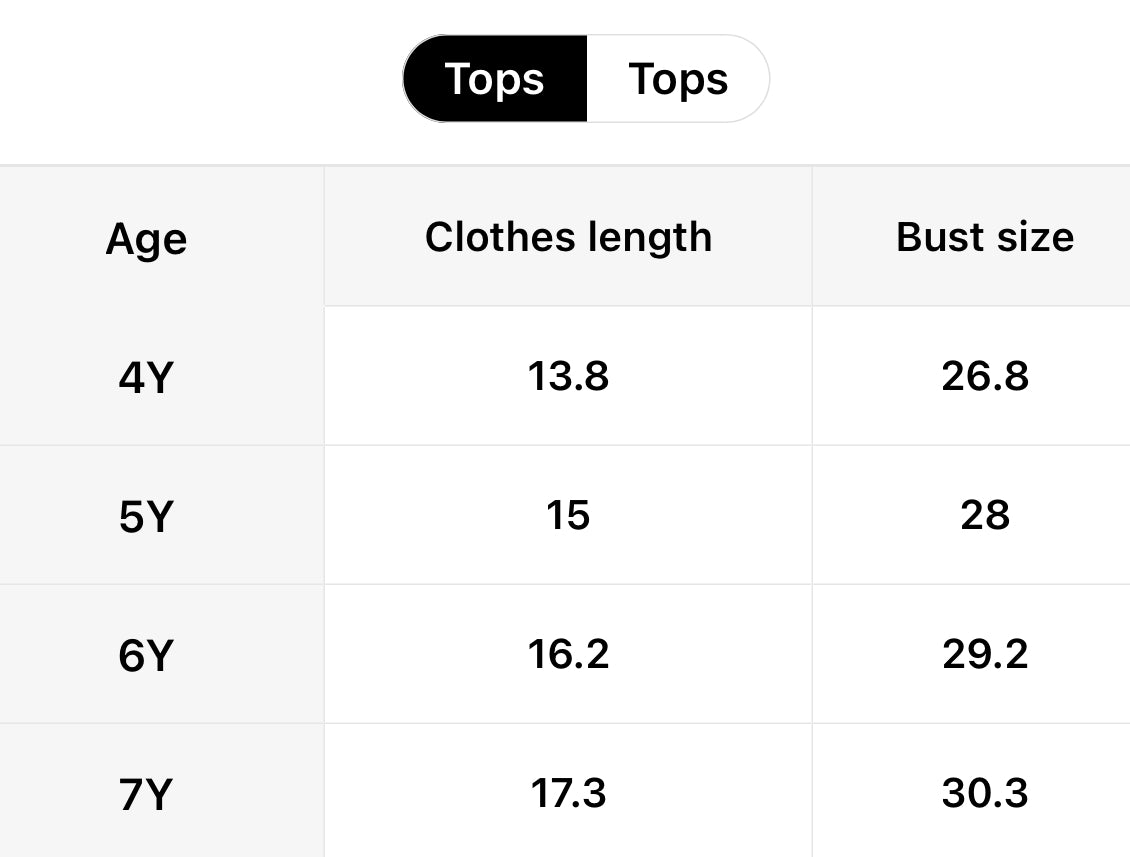The height and width of the screenshot is (857, 1130).
Task: Click the 15 clothes length cell
Action: 568,516
